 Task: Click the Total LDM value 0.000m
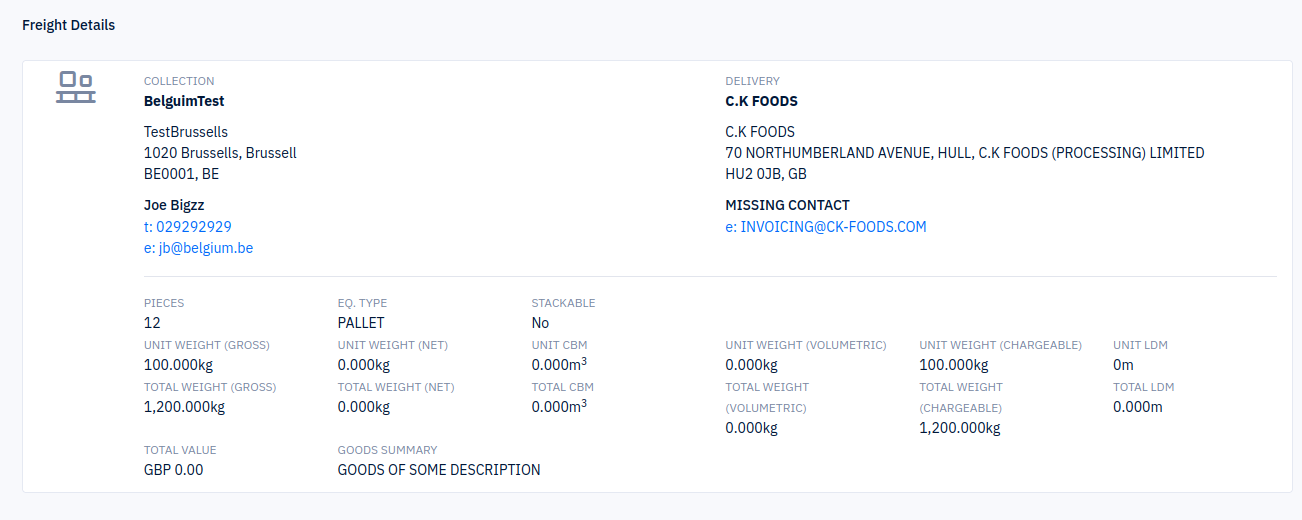[x=1138, y=407]
